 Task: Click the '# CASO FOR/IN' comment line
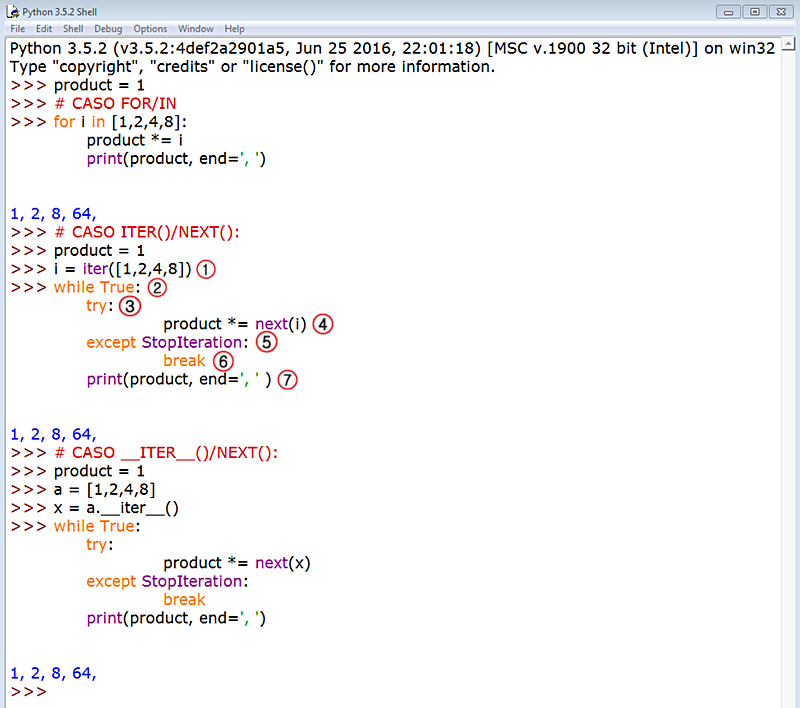[x=115, y=104]
